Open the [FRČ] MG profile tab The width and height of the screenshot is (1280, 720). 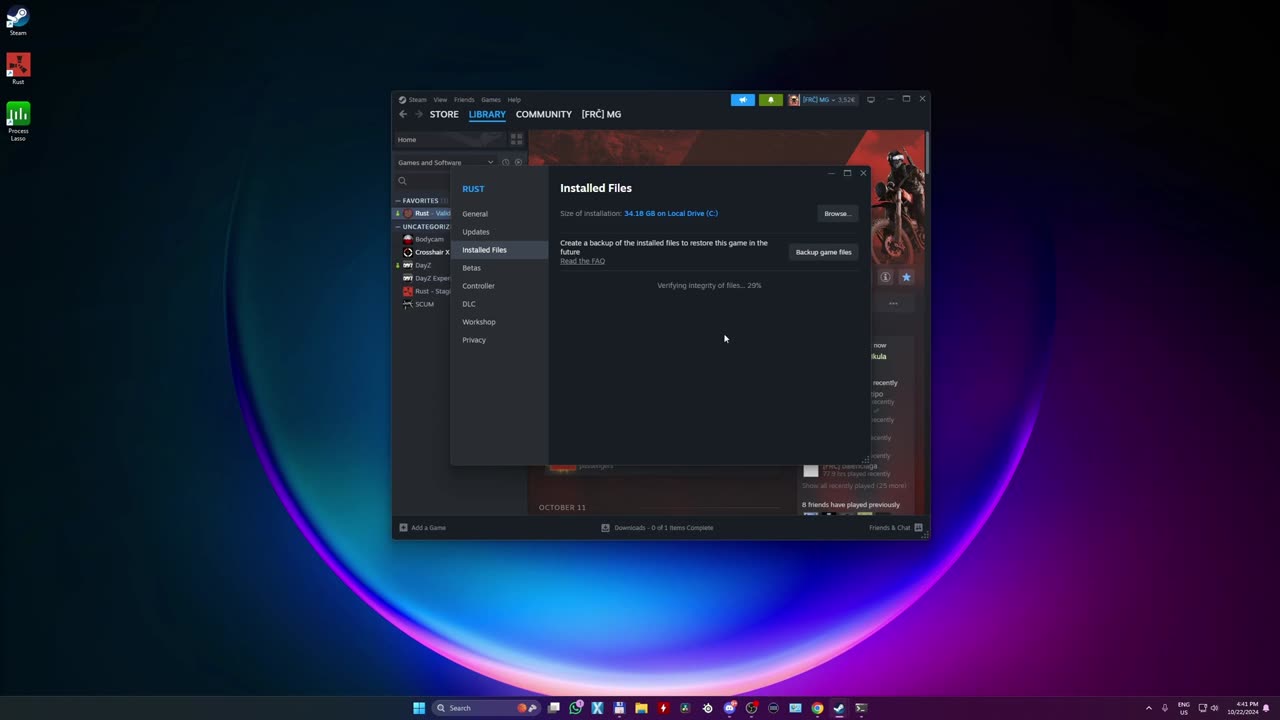(x=601, y=114)
